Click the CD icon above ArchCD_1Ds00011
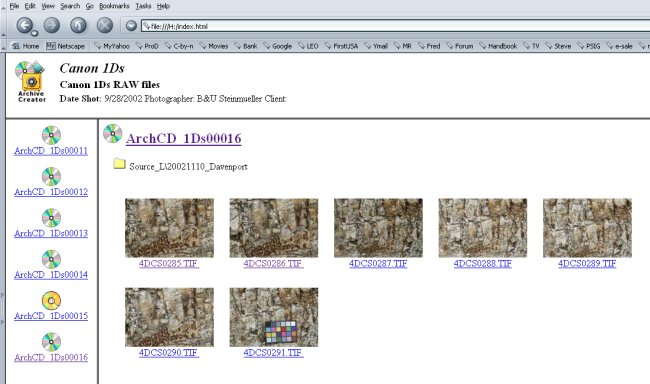This screenshot has width=650, height=384. tap(51, 135)
